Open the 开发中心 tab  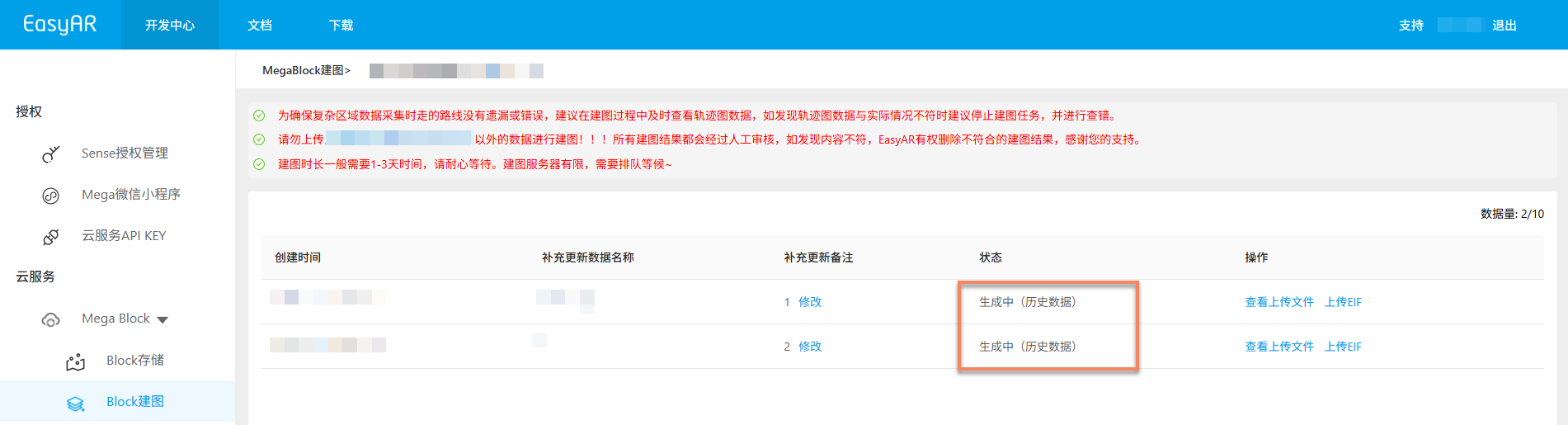coord(170,26)
